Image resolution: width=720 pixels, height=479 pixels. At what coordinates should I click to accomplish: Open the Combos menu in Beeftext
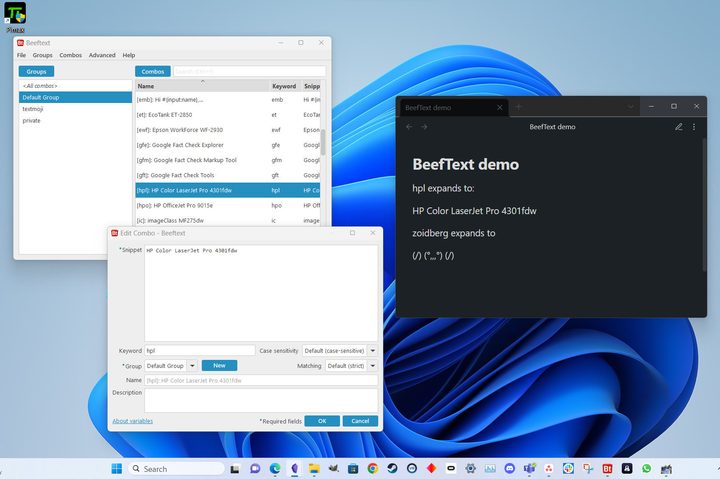[70, 55]
